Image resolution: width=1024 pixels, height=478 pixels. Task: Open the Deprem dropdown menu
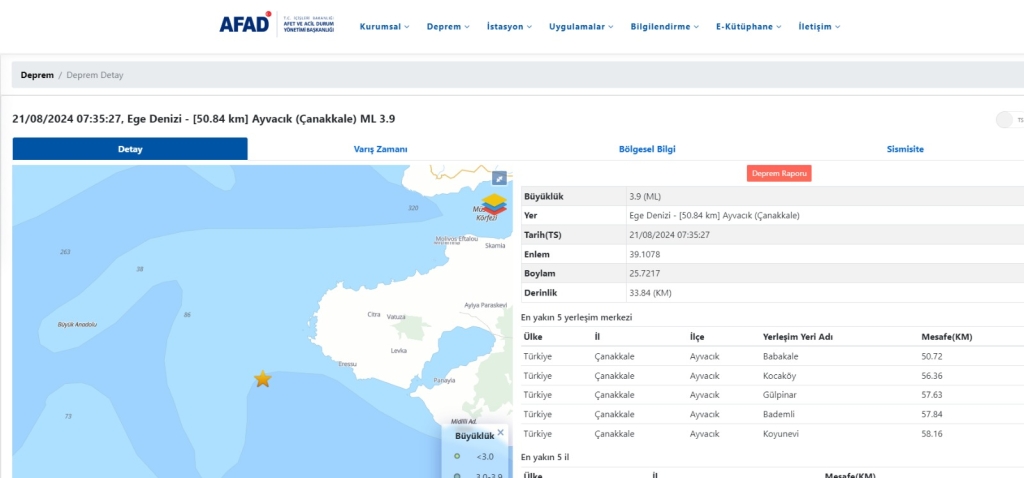click(x=448, y=27)
